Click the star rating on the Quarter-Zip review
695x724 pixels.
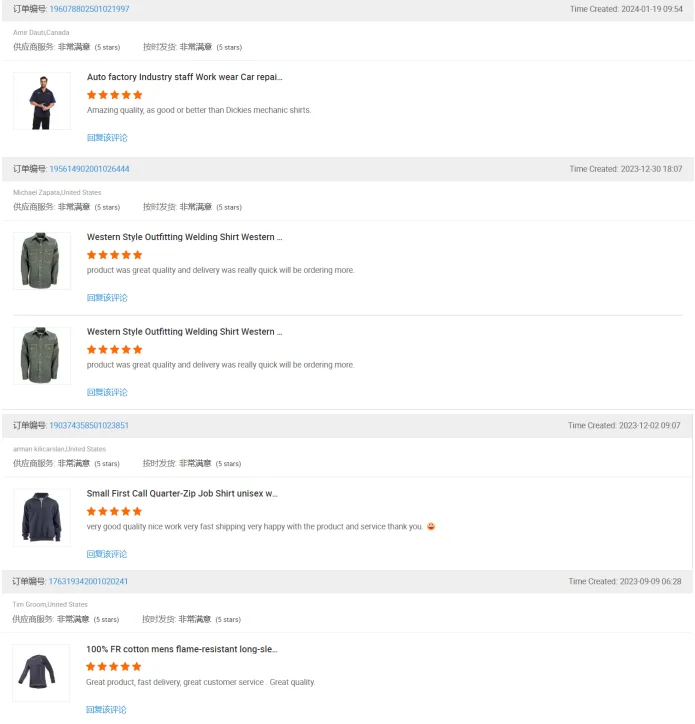pyautogui.click(x=114, y=511)
